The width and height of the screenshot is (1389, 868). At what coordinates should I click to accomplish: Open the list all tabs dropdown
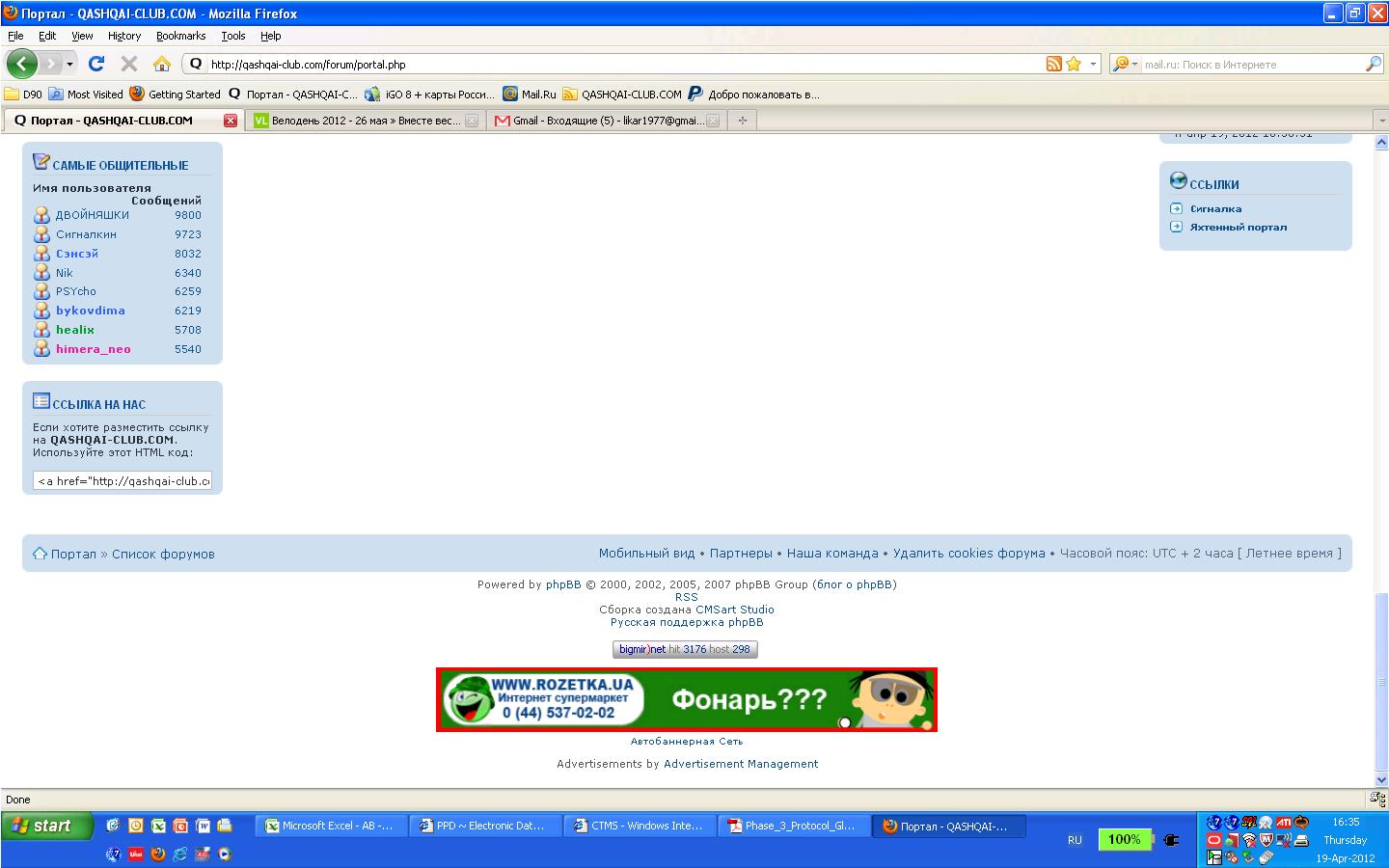(1379, 121)
